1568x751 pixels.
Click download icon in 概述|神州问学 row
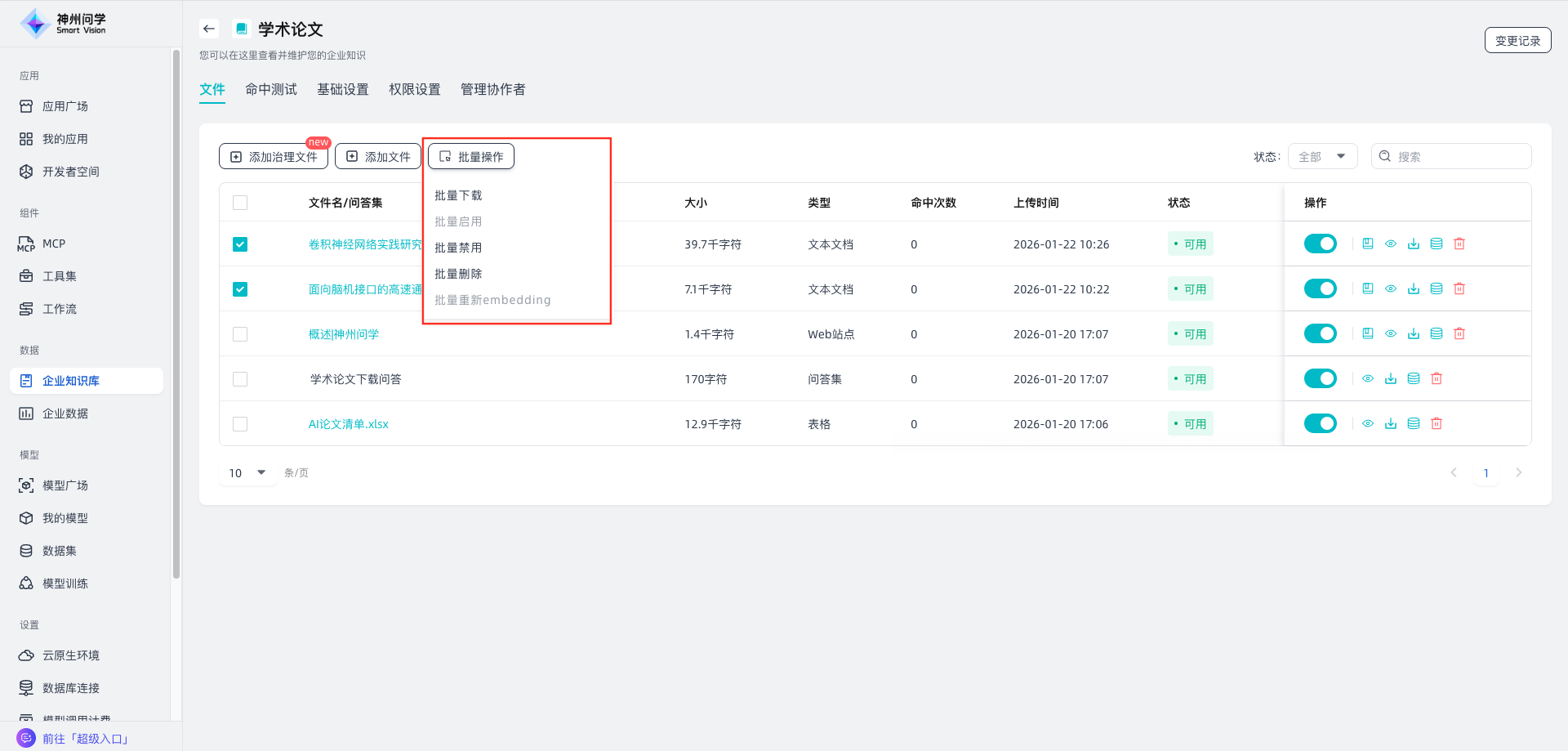point(1414,333)
